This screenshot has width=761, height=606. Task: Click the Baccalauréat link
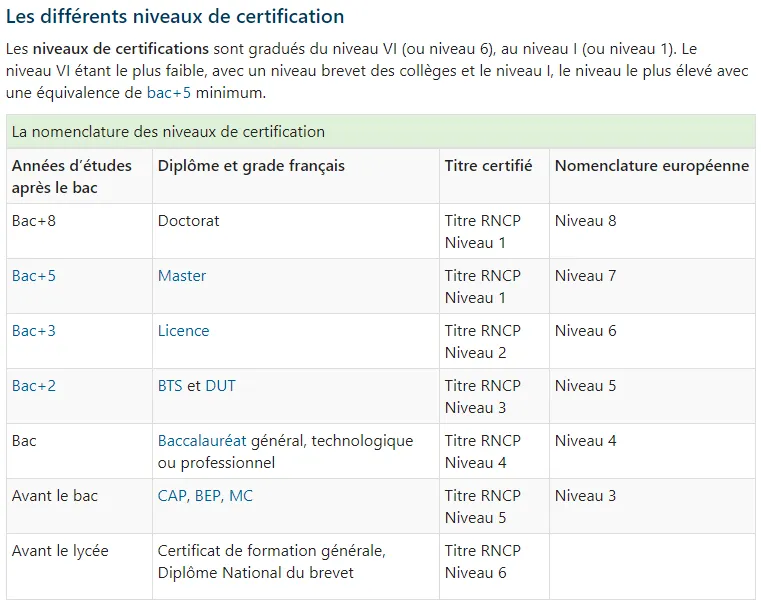[202, 441]
